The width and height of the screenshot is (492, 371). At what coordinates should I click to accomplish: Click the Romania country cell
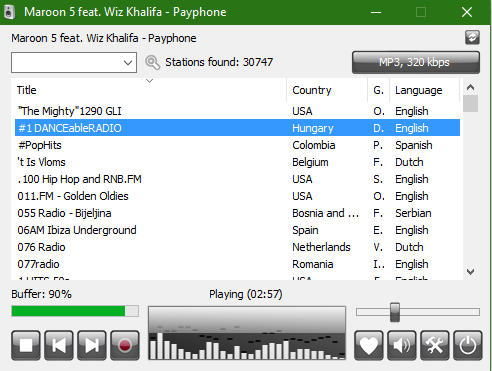[313, 264]
